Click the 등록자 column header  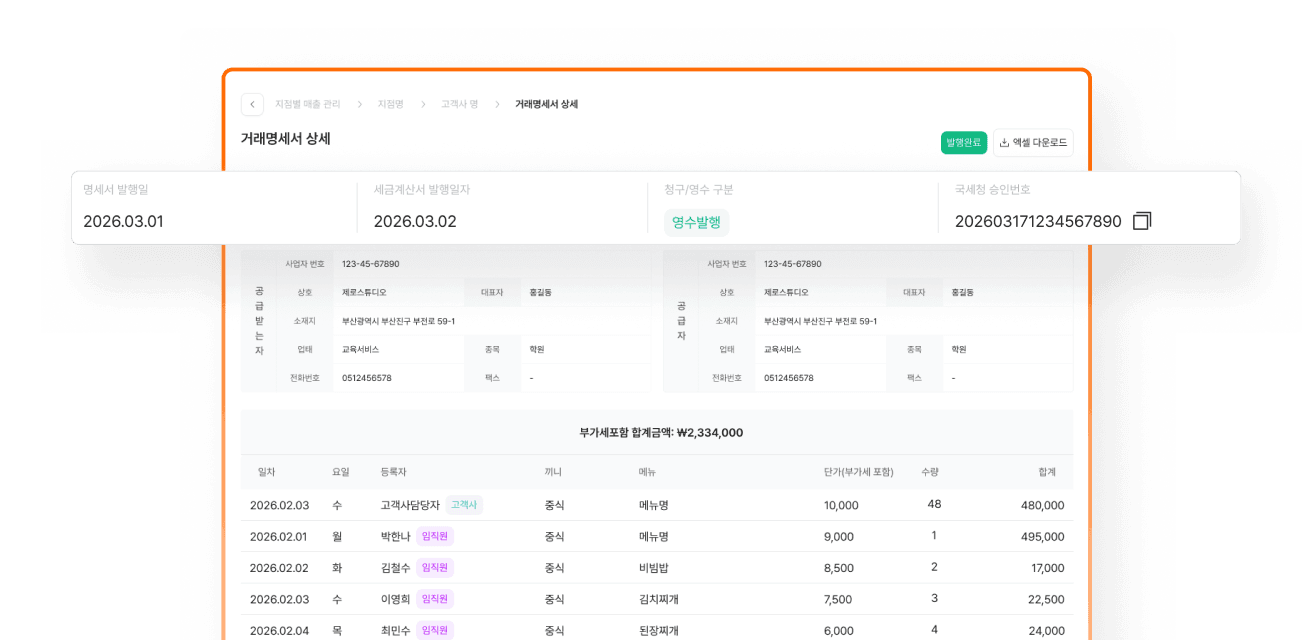click(394, 472)
